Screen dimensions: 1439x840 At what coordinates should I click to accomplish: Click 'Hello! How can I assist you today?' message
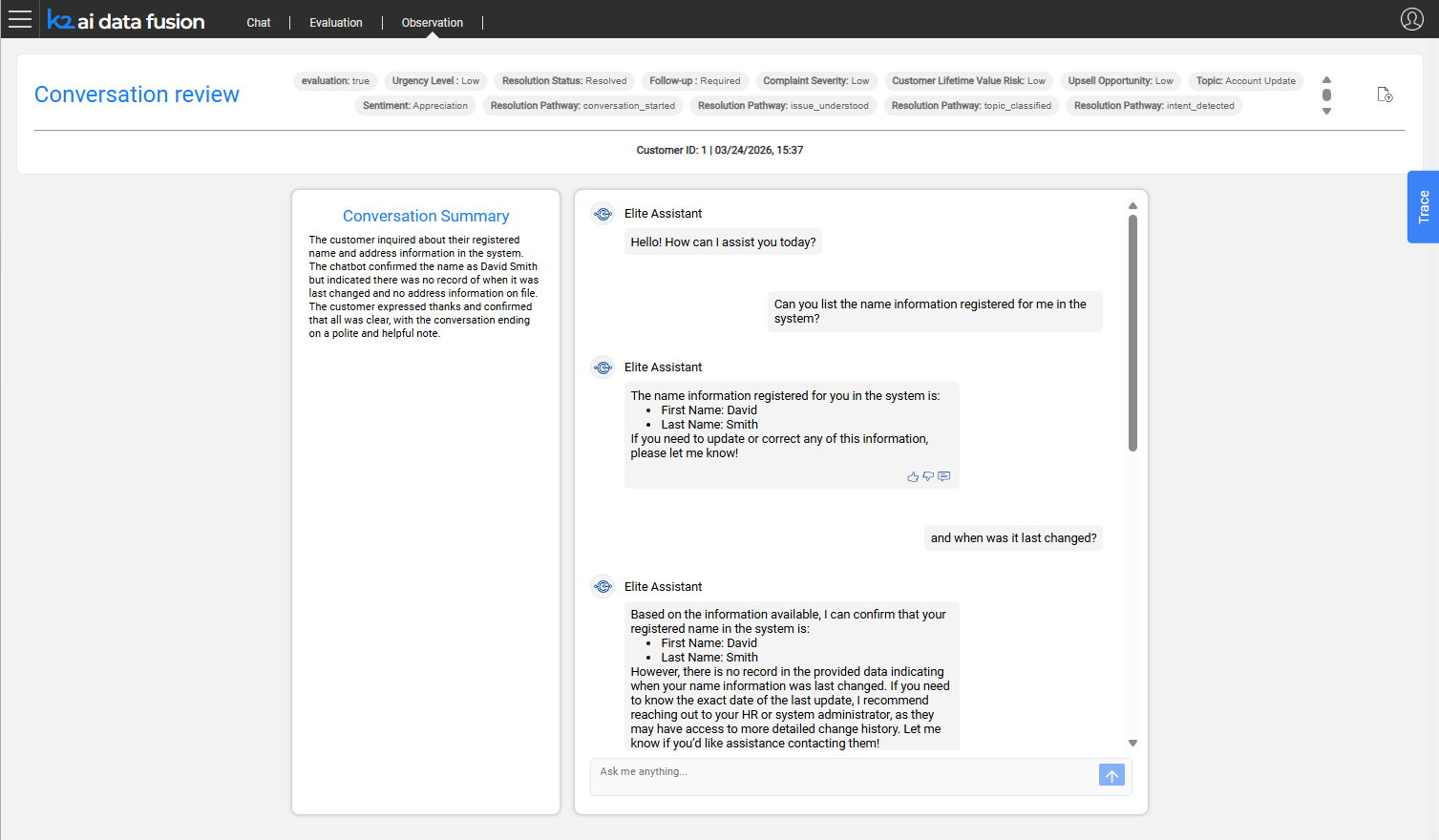pos(723,242)
